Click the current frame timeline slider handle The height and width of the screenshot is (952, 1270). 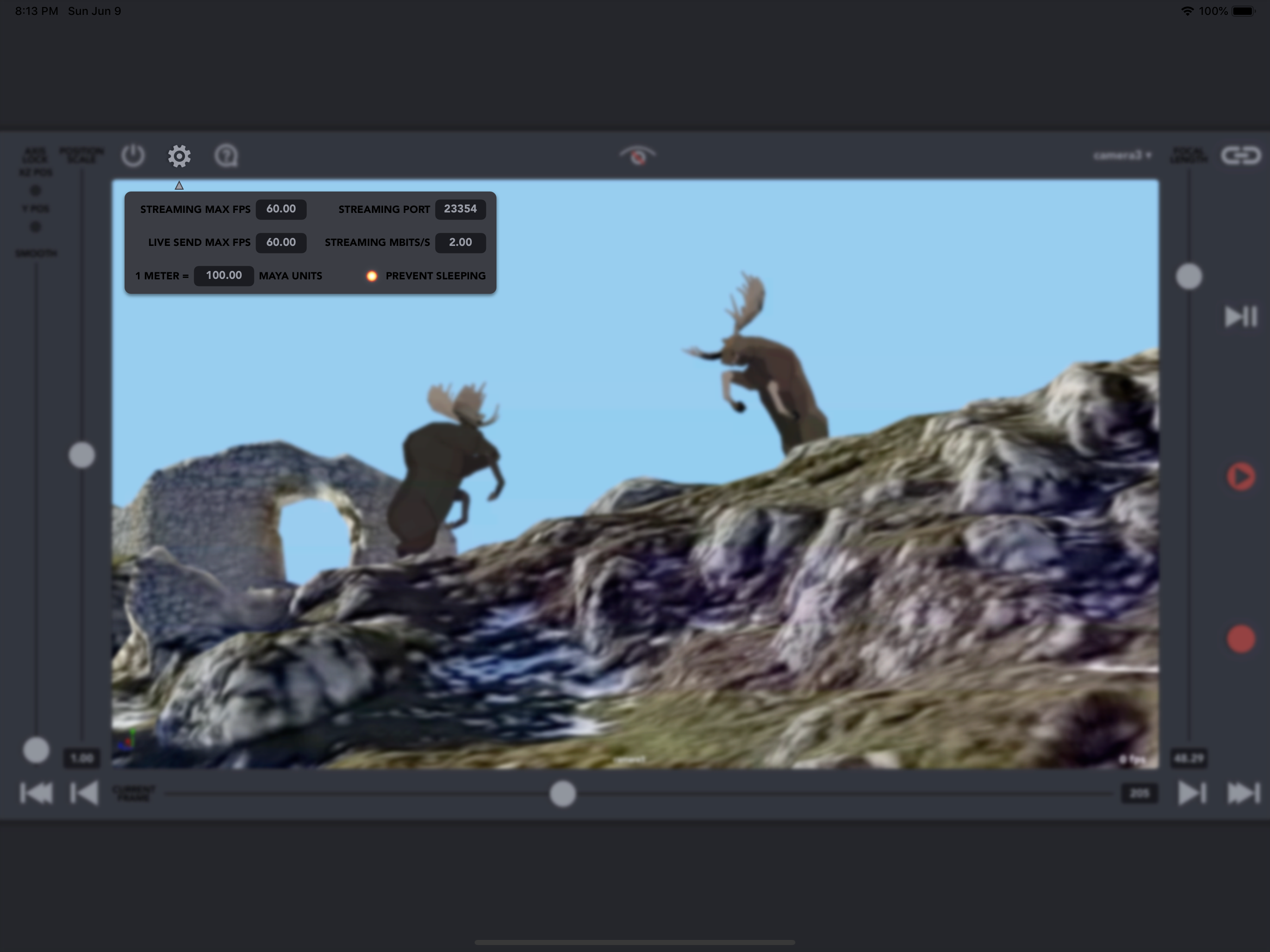click(x=562, y=793)
